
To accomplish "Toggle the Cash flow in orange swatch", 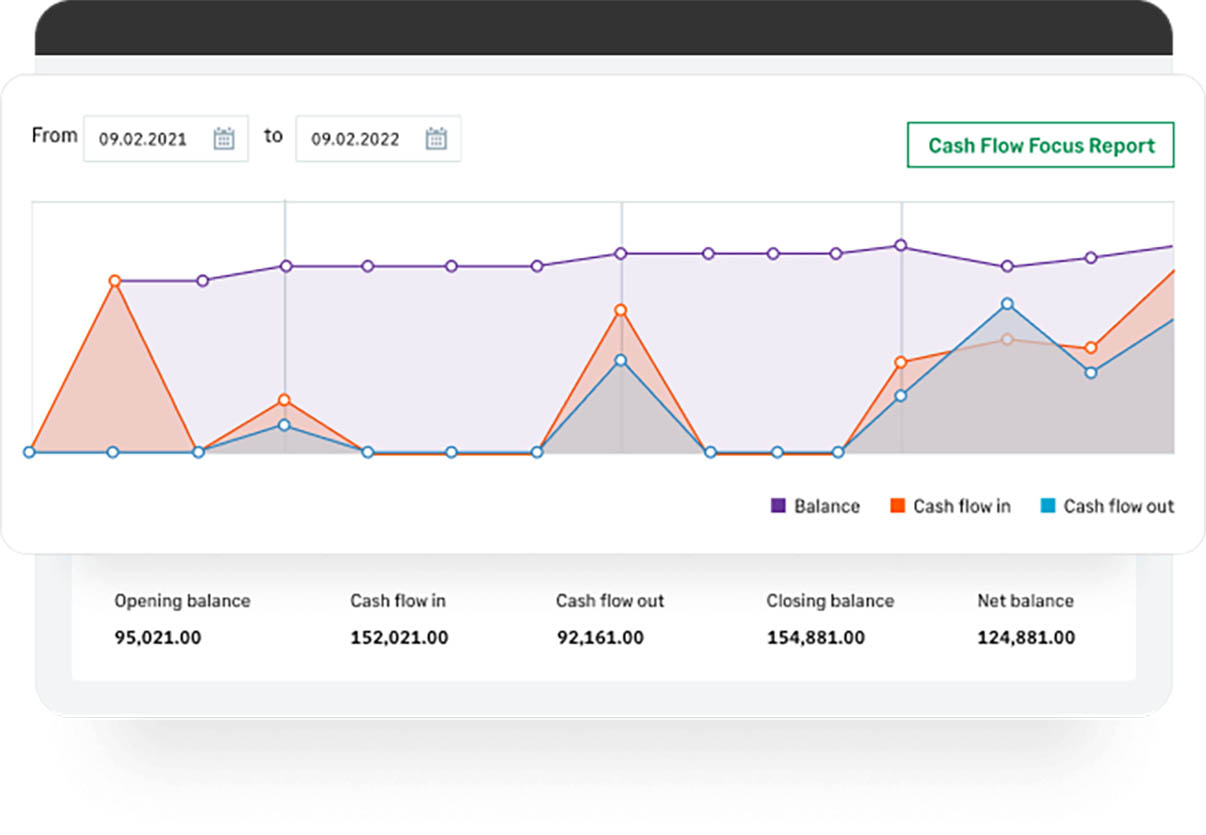I will pyautogui.click(x=897, y=506).
